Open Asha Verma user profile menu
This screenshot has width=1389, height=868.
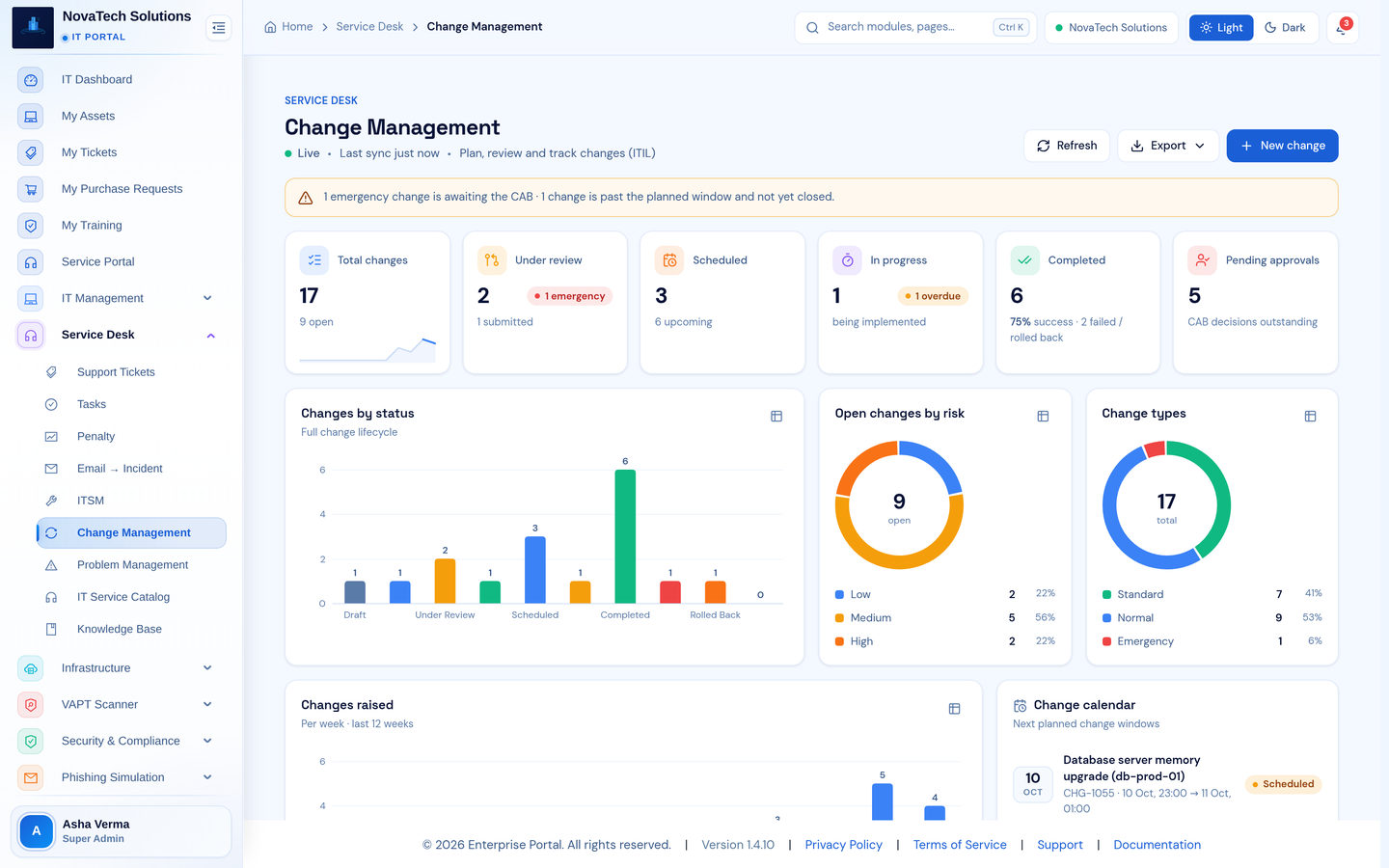(x=122, y=831)
